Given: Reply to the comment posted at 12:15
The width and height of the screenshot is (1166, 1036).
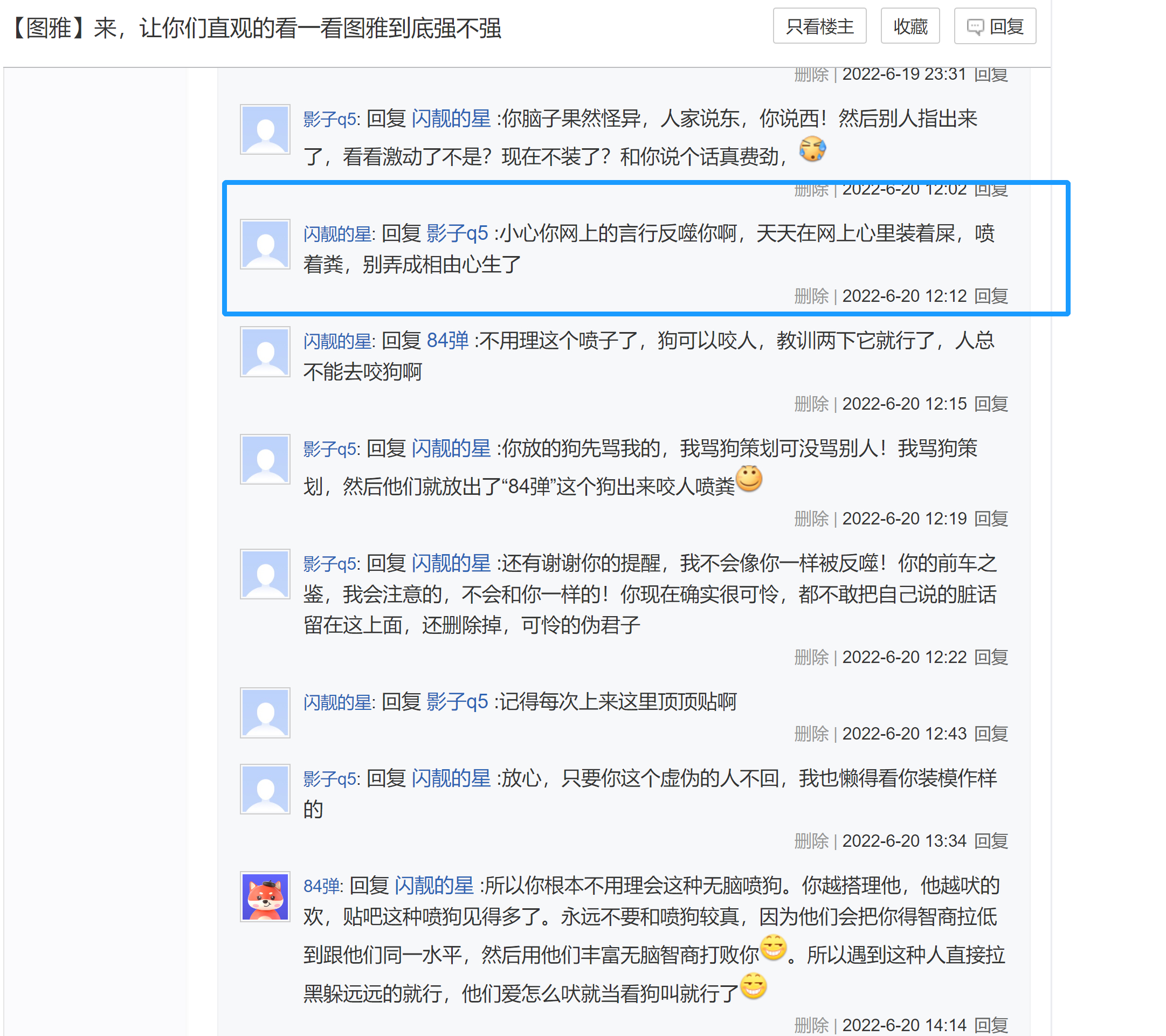Looking at the screenshot, I should (x=991, y=404).
